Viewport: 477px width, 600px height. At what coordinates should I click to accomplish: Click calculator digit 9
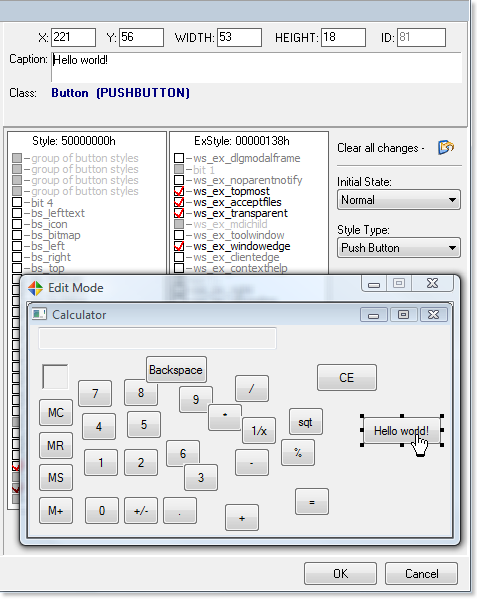196,399
